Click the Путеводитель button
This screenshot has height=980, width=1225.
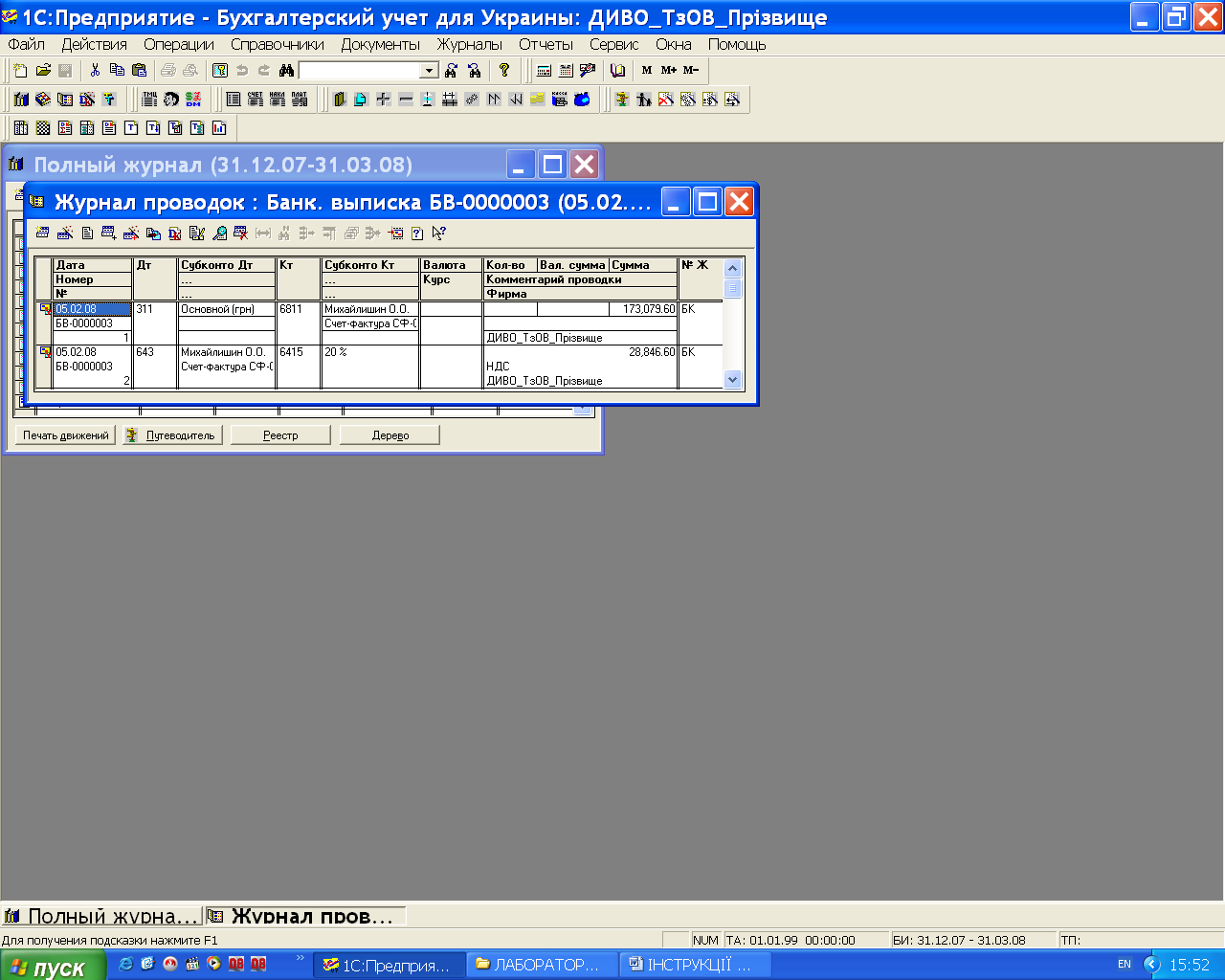pyautogui.click(x=173, y=435)
